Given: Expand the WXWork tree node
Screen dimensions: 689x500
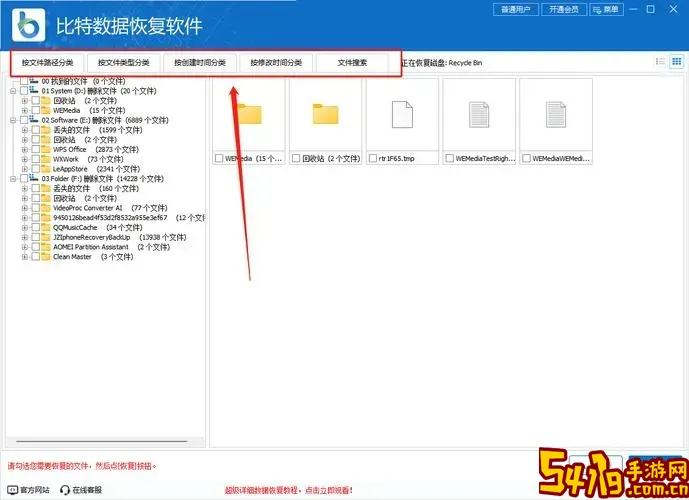Looking at the screenshot, I should (25, 159).
